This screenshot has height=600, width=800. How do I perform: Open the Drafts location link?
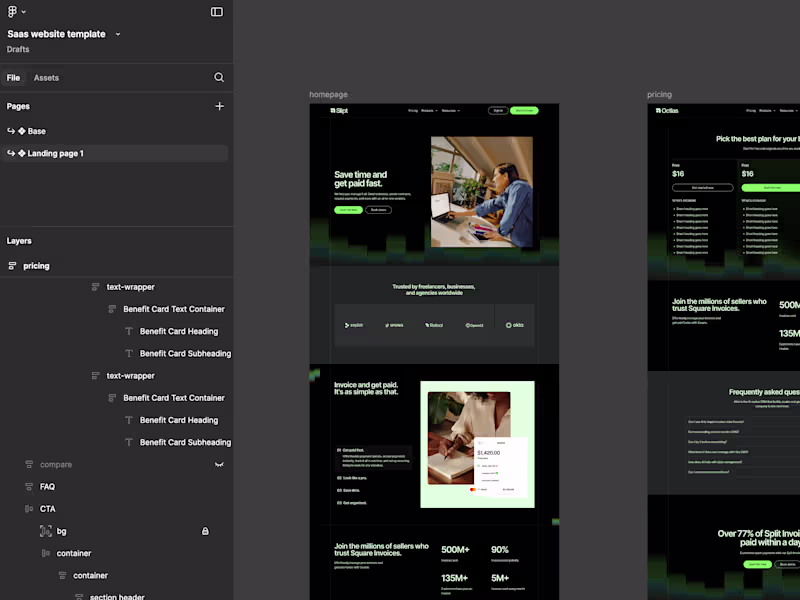click(x=18, y=49)
